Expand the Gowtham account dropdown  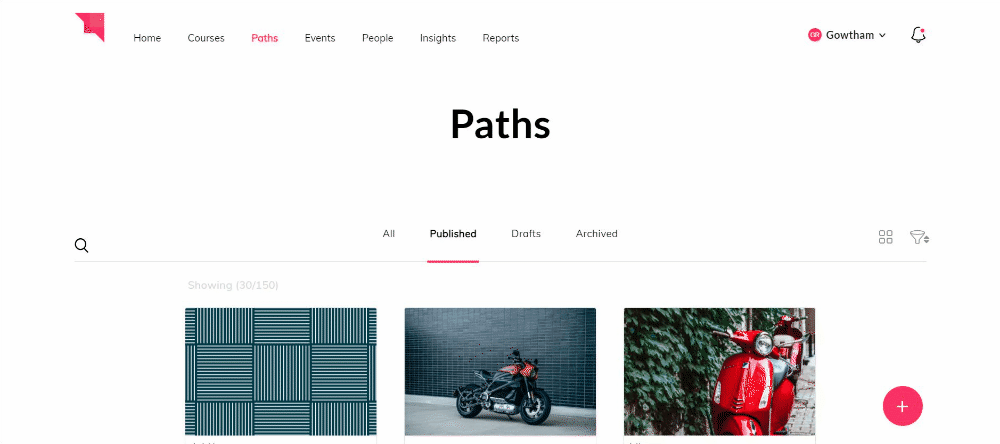[883, 36]
